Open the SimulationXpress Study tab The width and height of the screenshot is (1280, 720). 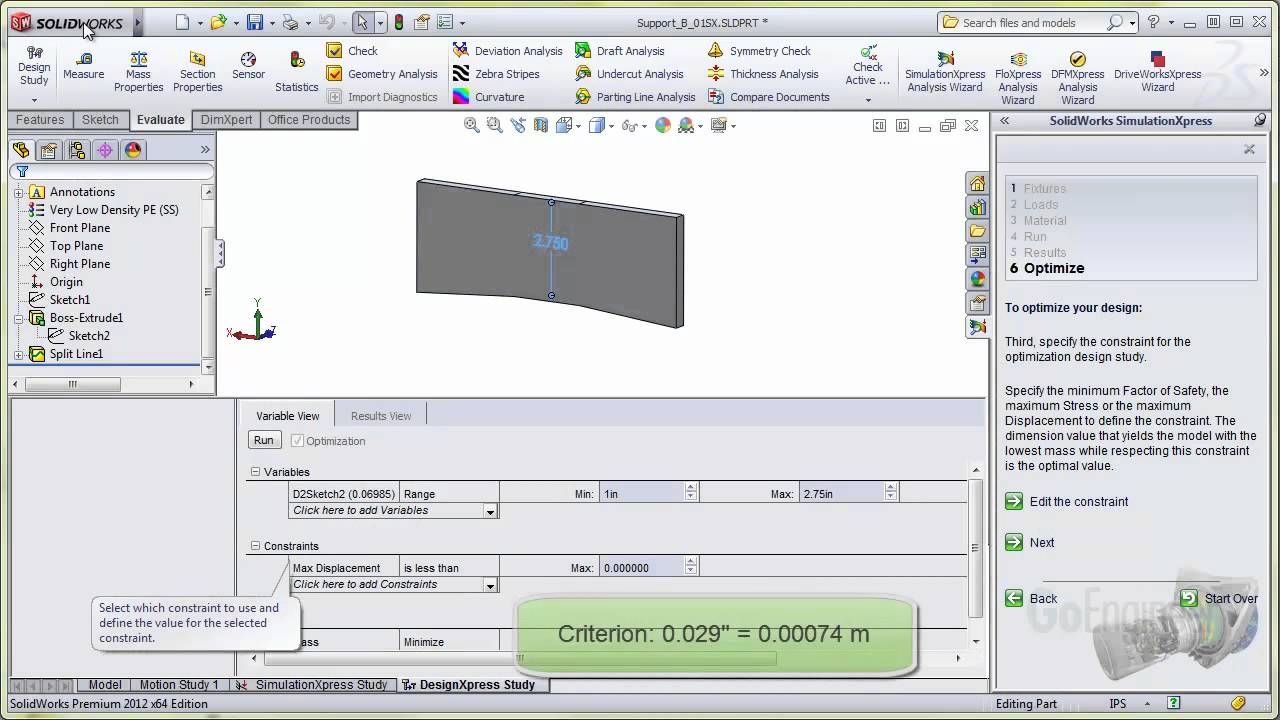[x=312, y=685]
